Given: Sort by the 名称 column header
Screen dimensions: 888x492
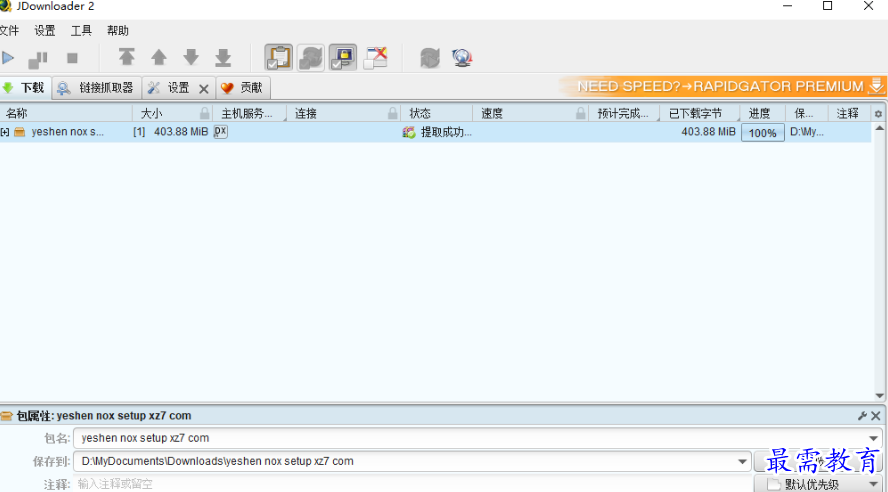Looking at the screenshot, I should pyautogui.click(x=66, y=113).
